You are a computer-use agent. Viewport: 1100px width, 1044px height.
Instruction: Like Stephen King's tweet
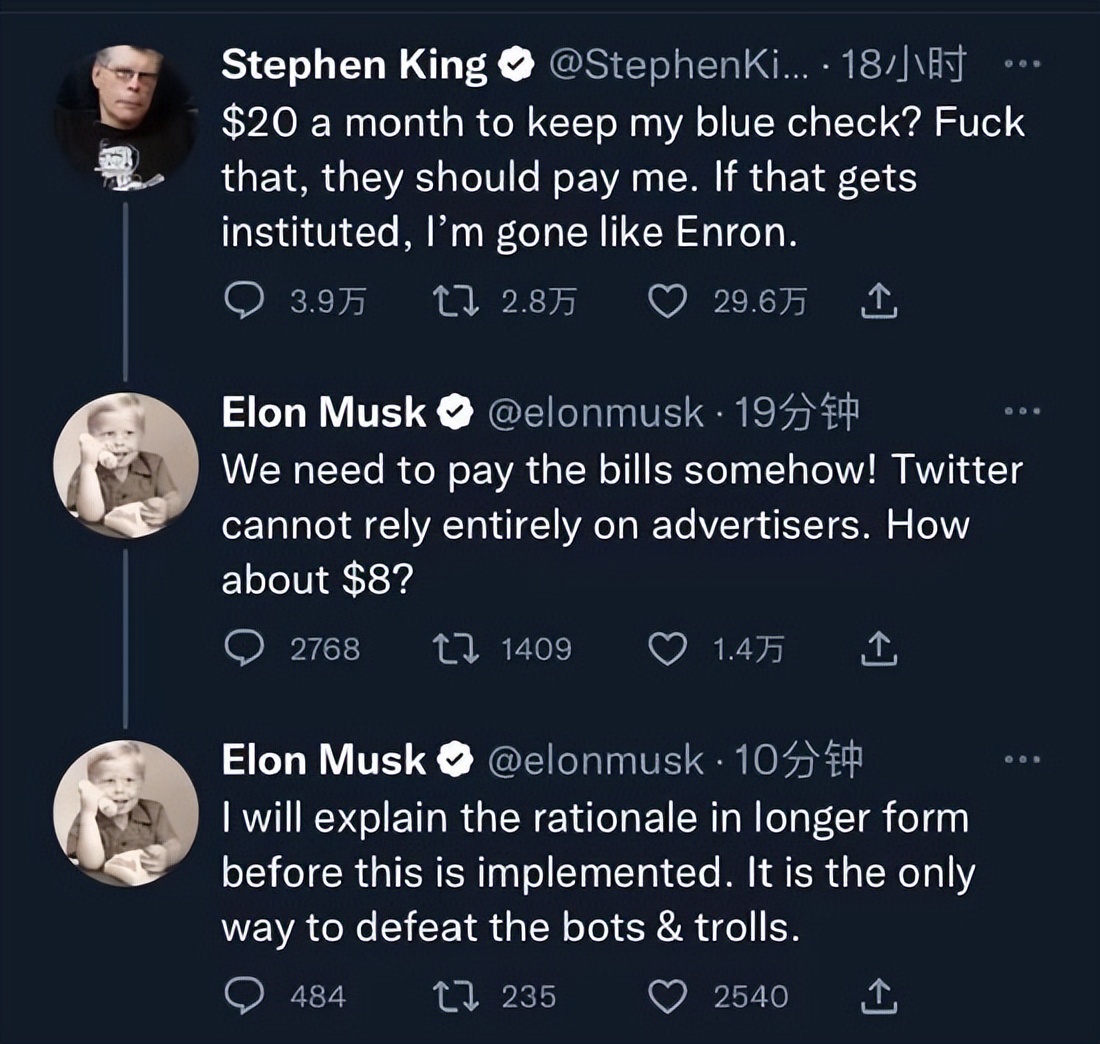point(668,302)
